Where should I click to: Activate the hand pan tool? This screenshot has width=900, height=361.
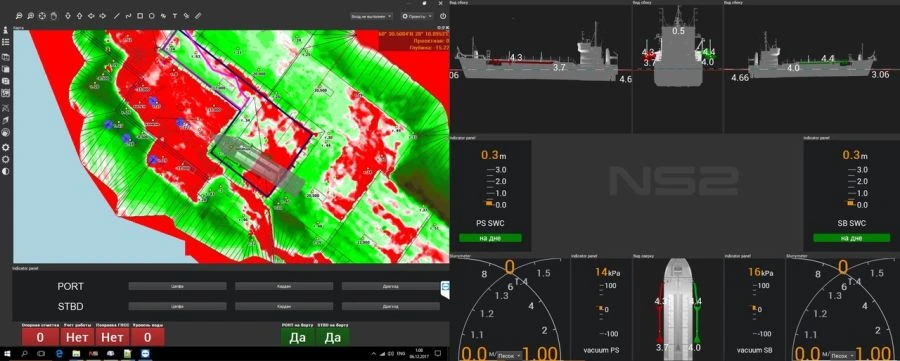(x=53, y=15)
